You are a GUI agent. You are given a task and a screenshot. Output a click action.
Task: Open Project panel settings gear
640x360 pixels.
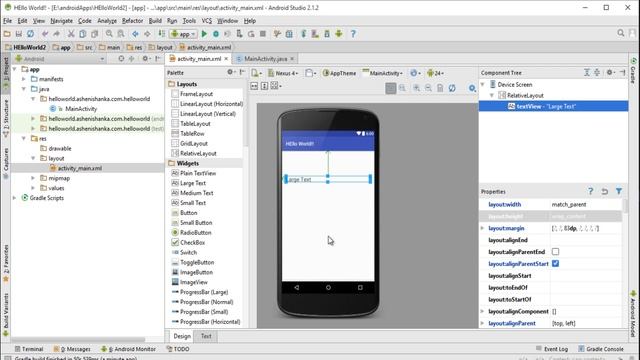[146, 59]
